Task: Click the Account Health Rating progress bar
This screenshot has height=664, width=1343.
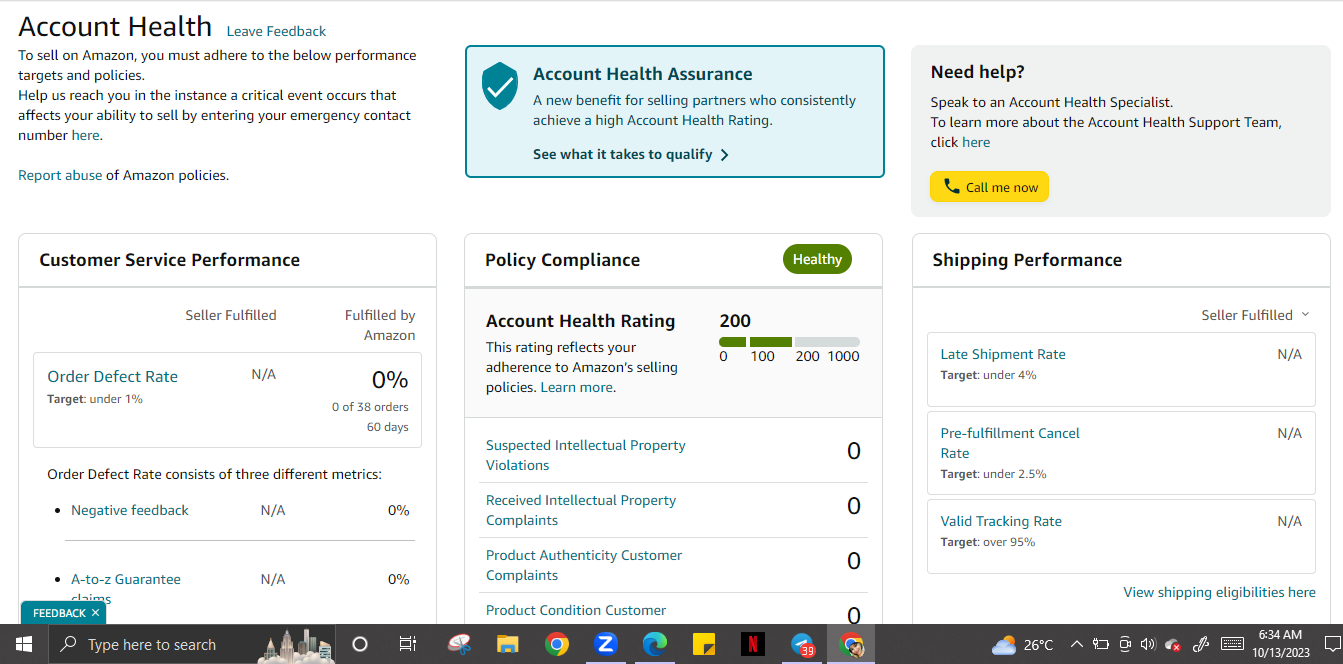Action: [x=789, y=342]
